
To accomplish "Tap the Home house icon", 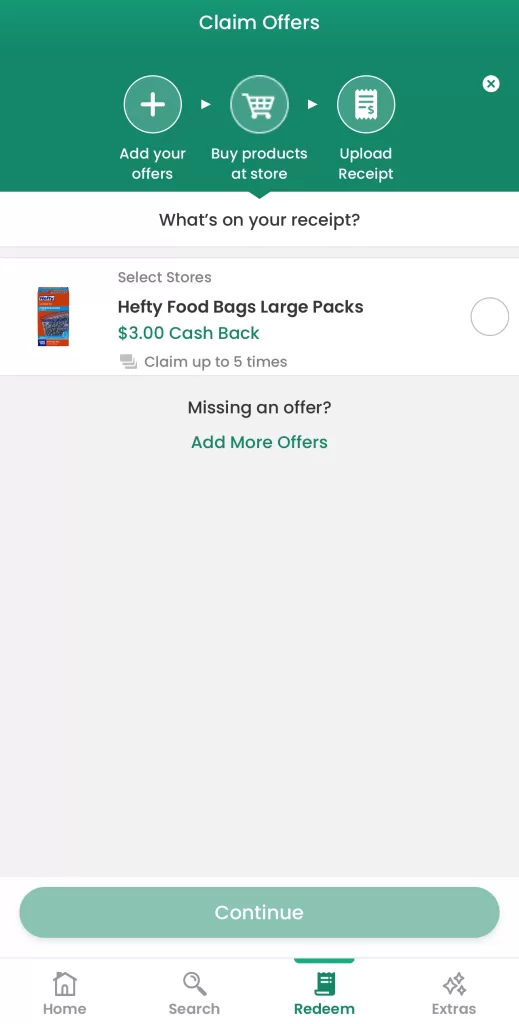I will point(65,984).
